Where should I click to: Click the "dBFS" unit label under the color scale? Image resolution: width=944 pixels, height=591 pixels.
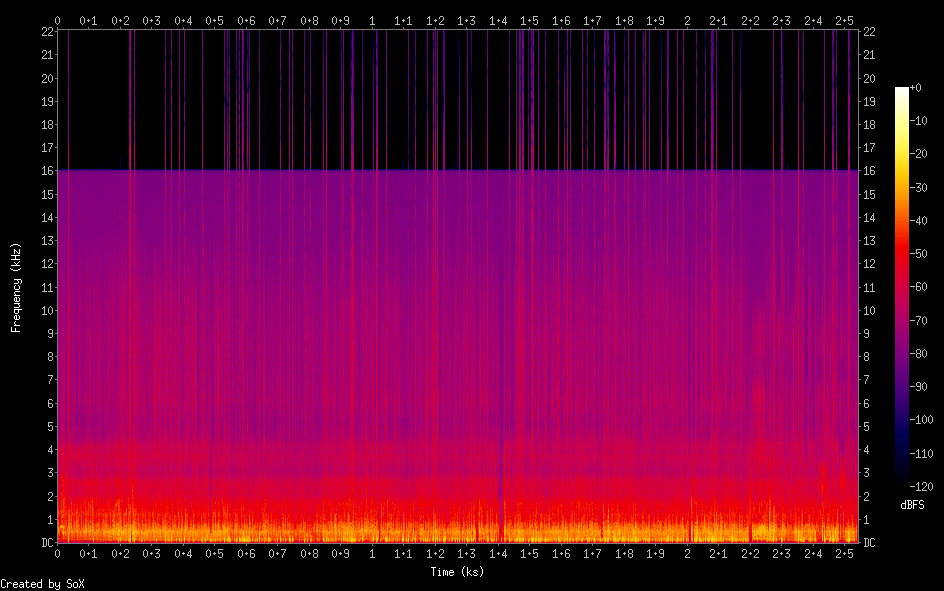tap(912, 505)
